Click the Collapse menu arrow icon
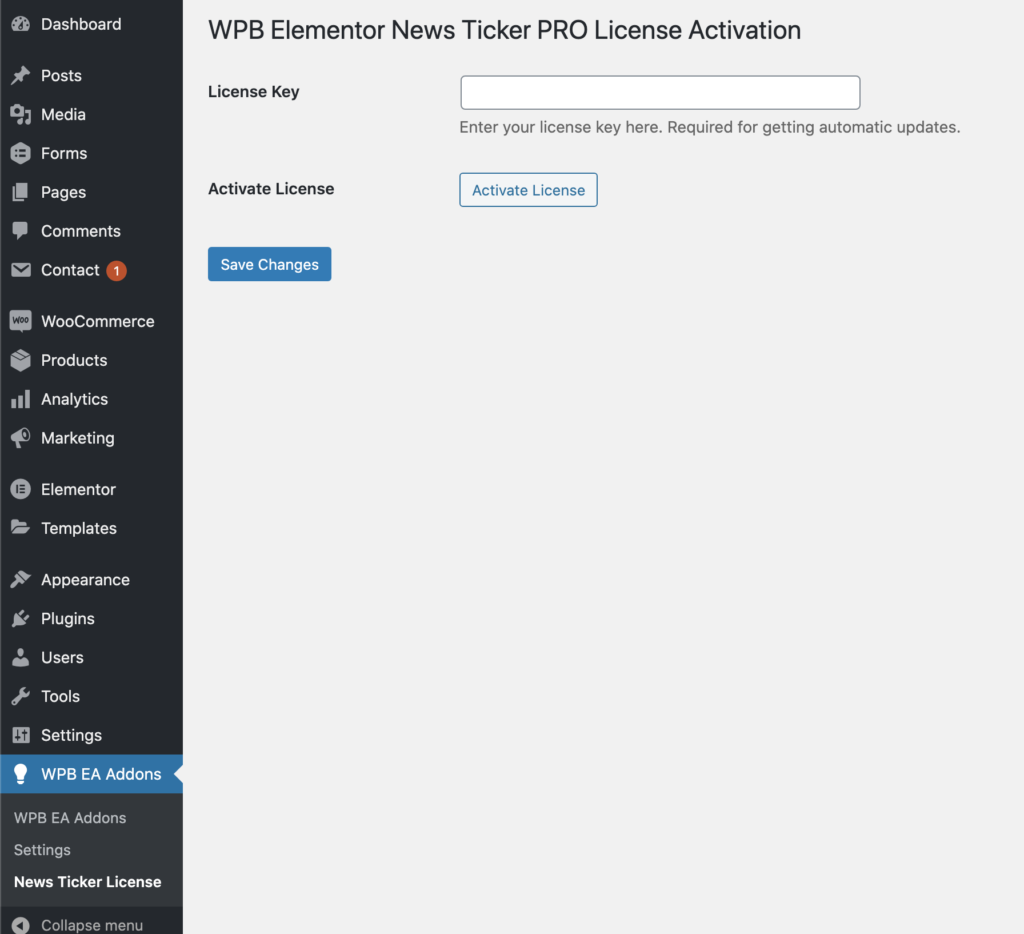Screen dimensions: 1024x934 [x=20, y=926]
